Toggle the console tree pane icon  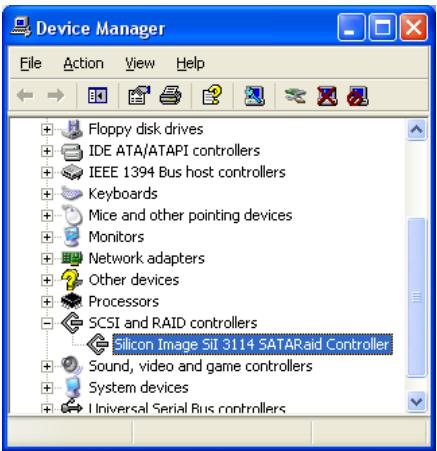97,96
